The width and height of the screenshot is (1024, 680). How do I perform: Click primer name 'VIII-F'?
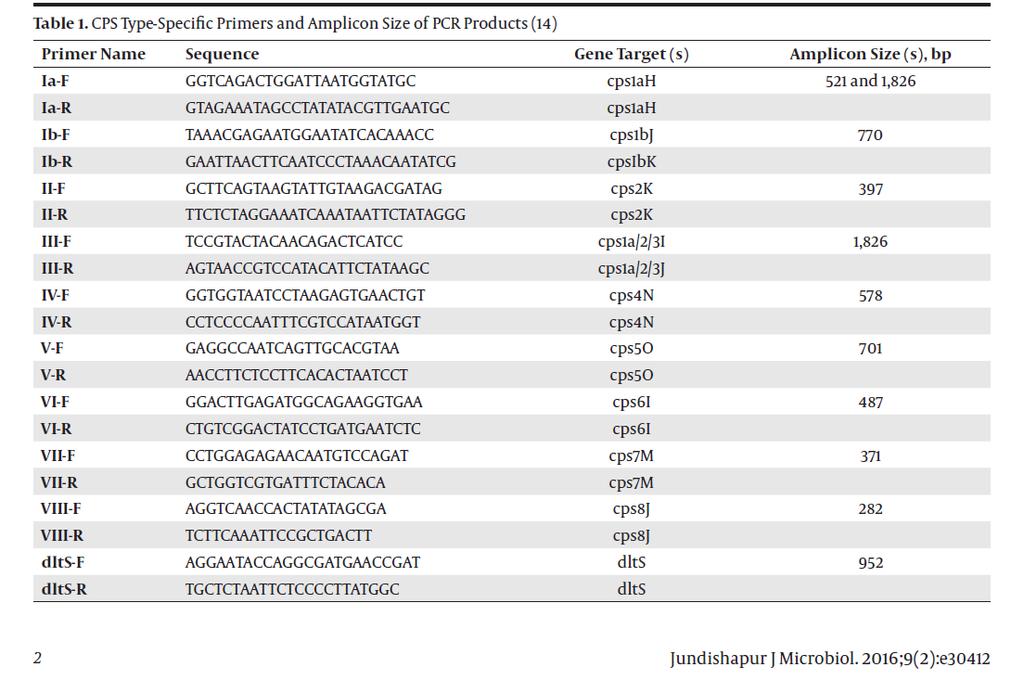(61, 508)
